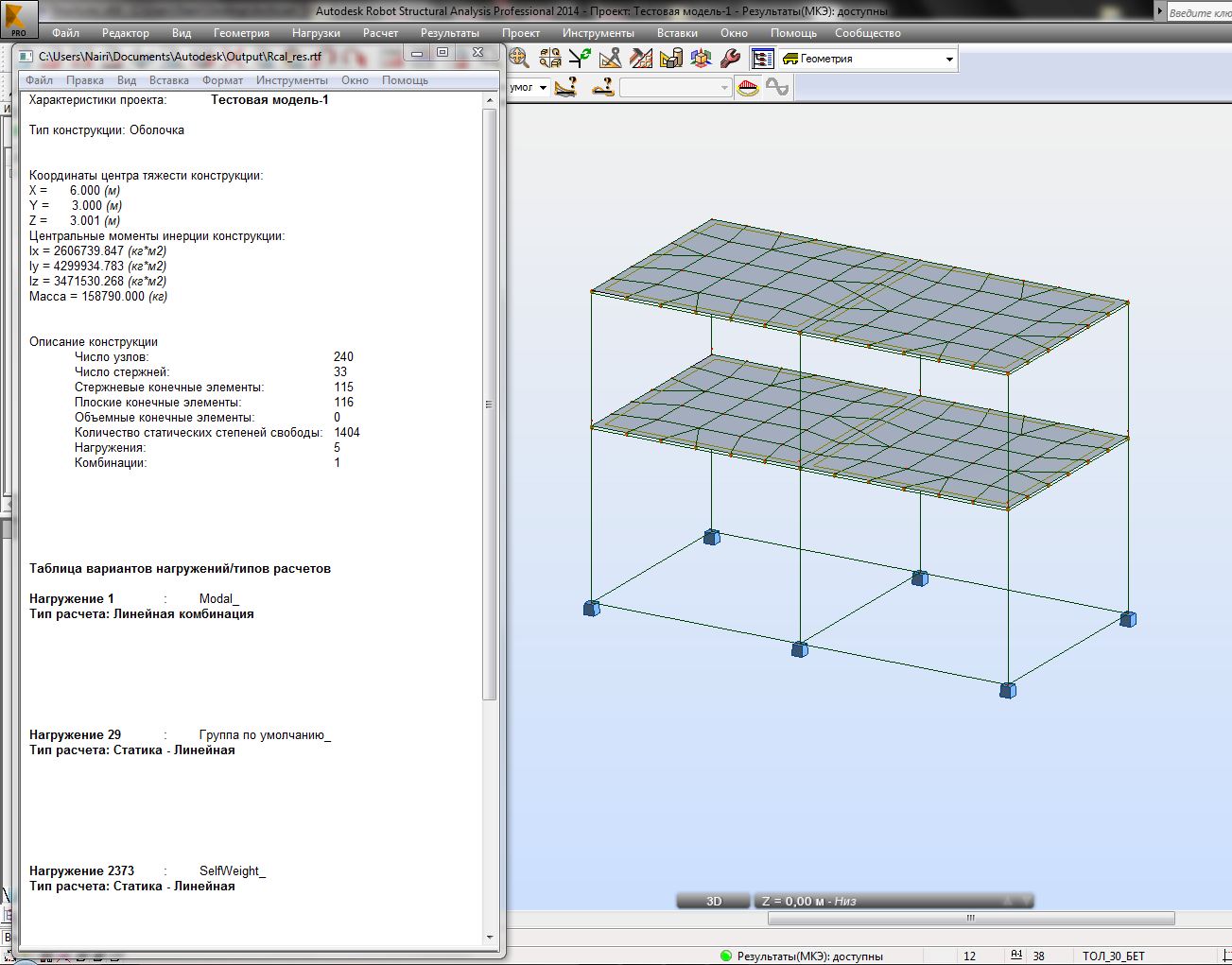Viewport: 1232px width, 965px height.
Task: Toggle the red load diagram icon
Action: click(748, 88)
